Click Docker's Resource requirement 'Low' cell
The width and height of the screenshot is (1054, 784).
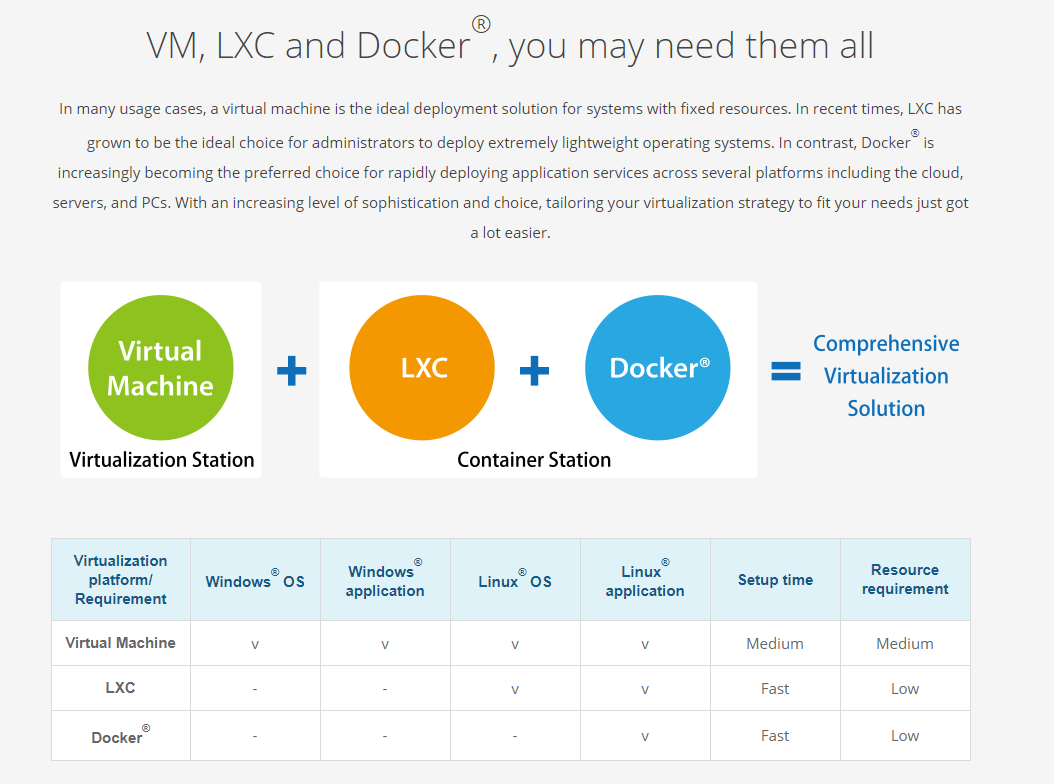[x=905, y=736]
